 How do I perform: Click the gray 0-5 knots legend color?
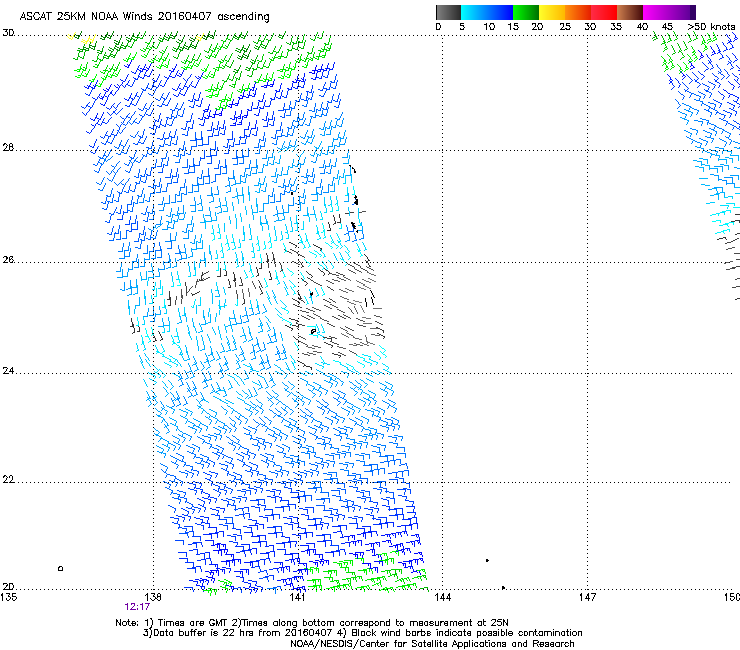click(x=448, y=12)
